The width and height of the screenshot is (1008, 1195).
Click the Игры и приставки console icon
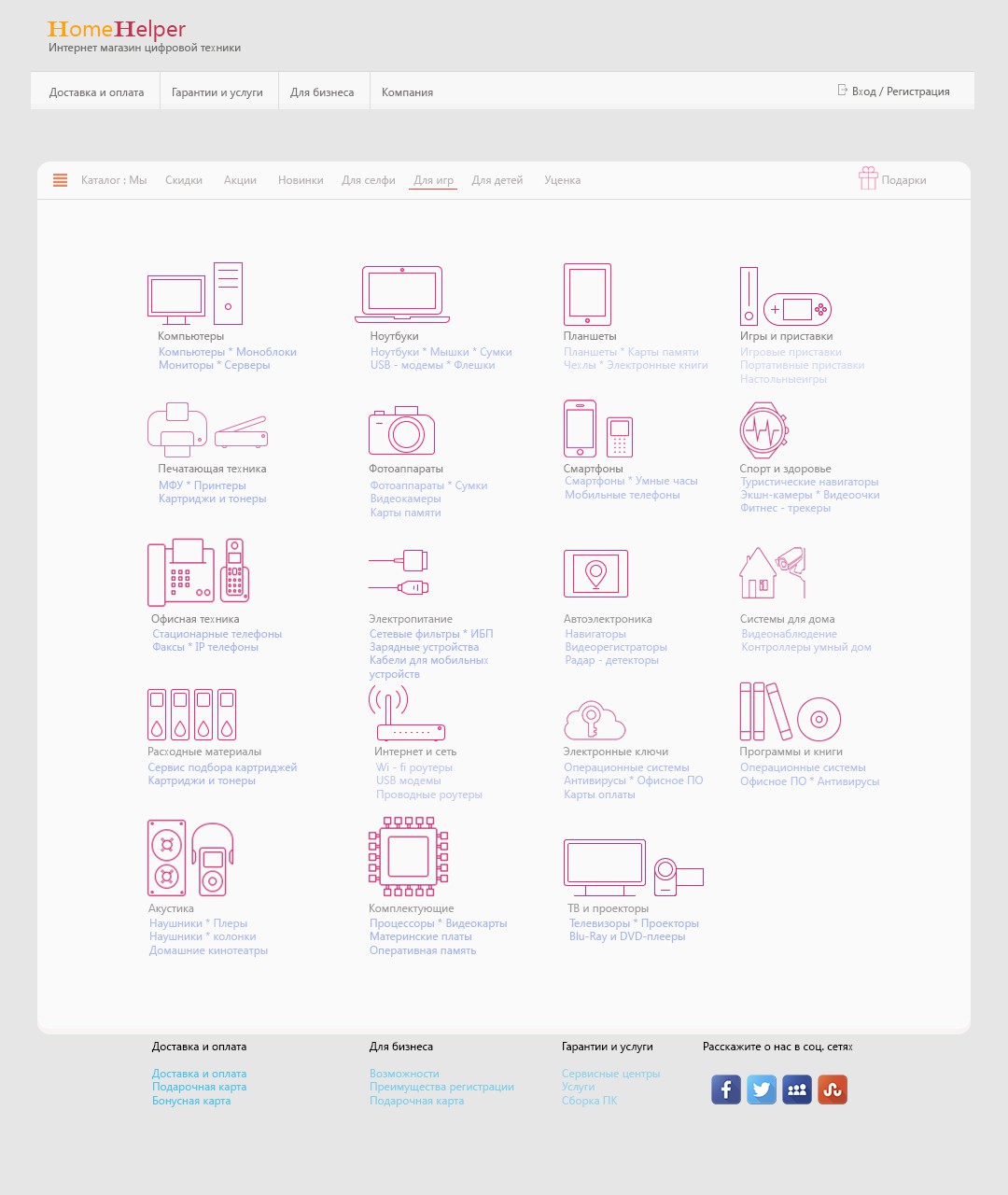pos(785,297)
